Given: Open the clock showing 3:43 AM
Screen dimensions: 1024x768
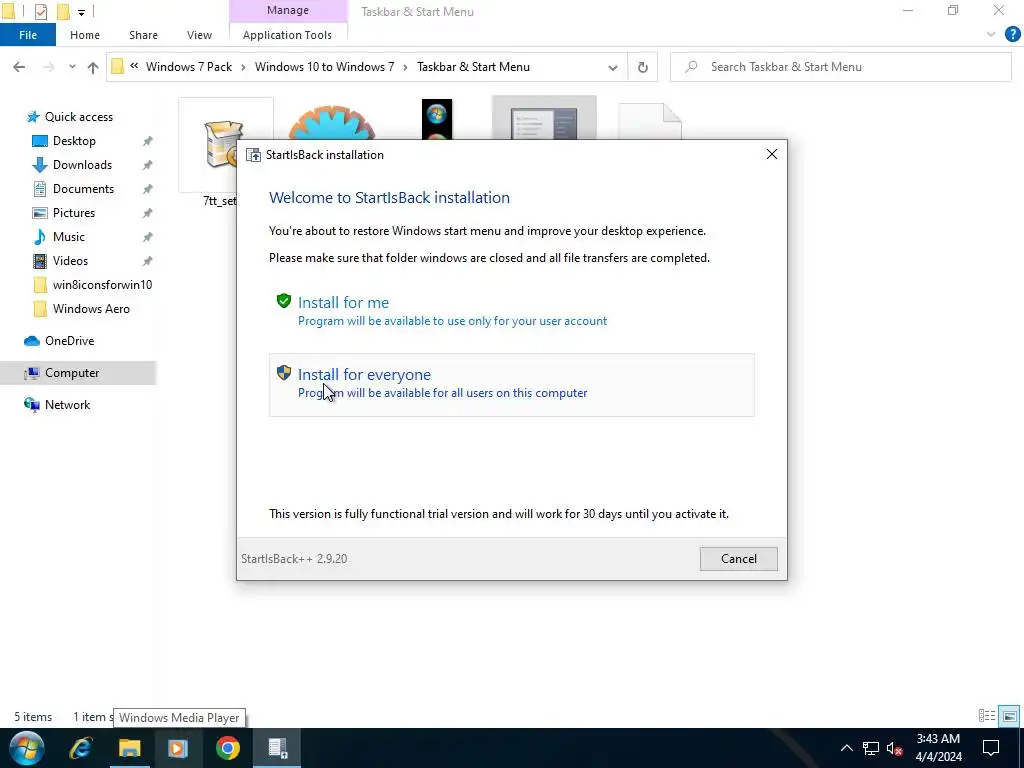Looking at the screenshot, I should [938, 748].
